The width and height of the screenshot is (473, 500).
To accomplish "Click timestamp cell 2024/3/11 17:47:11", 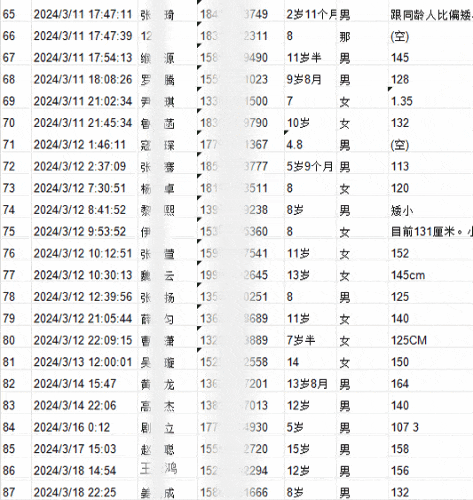I will 84,14.
